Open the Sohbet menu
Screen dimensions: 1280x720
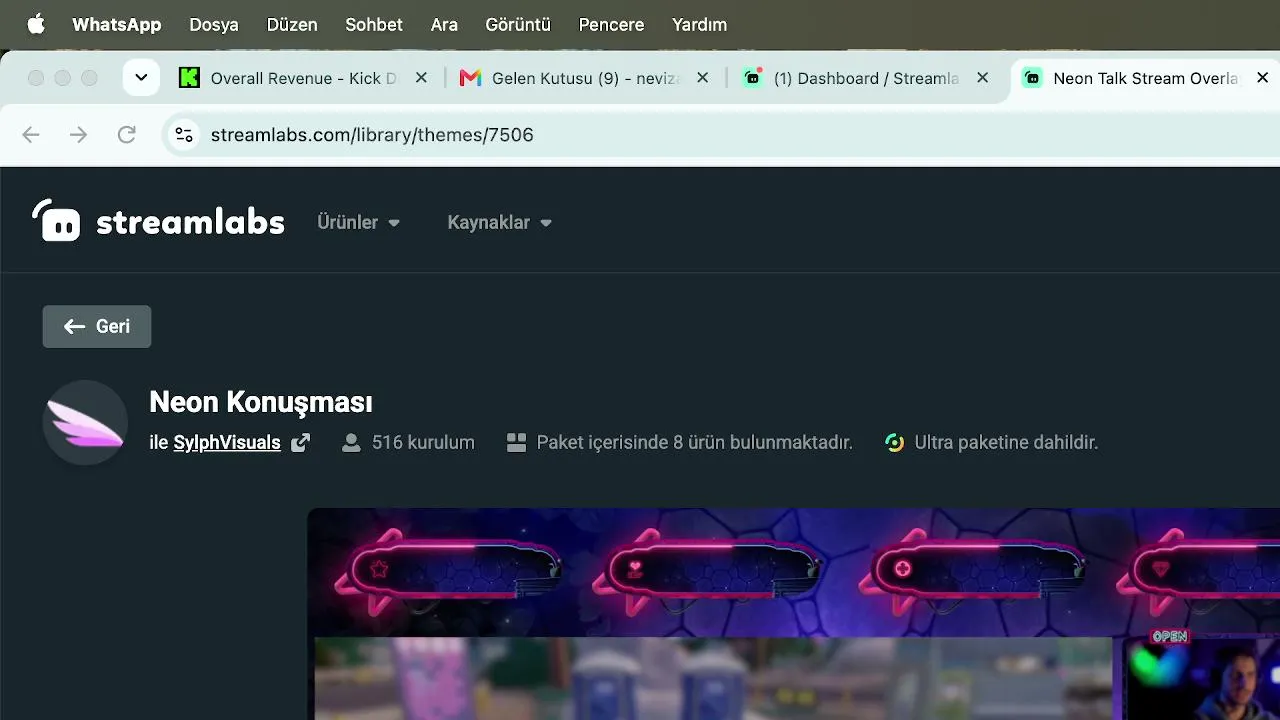pos(374,25)
